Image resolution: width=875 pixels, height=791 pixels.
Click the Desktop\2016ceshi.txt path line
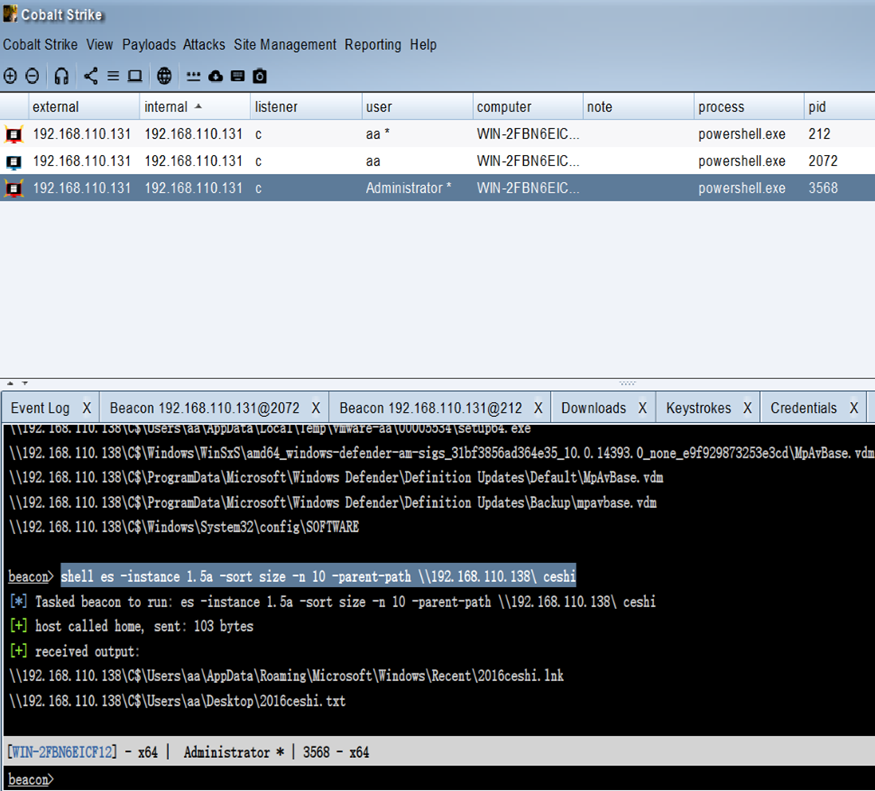177,701
